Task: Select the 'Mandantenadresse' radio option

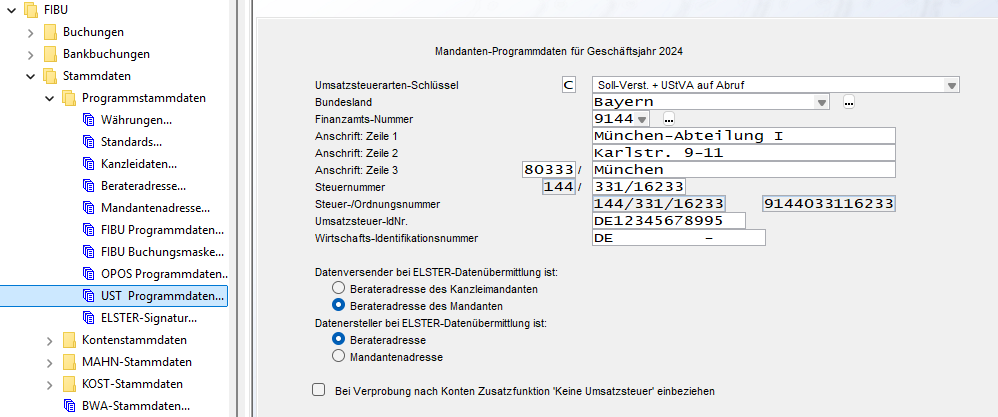Action: click(x=339, y=355)
